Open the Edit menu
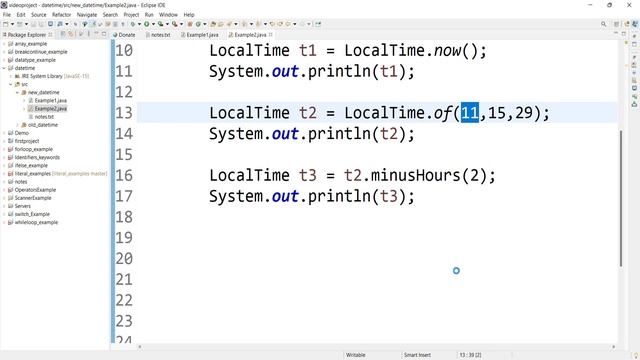 click(21, 15)
